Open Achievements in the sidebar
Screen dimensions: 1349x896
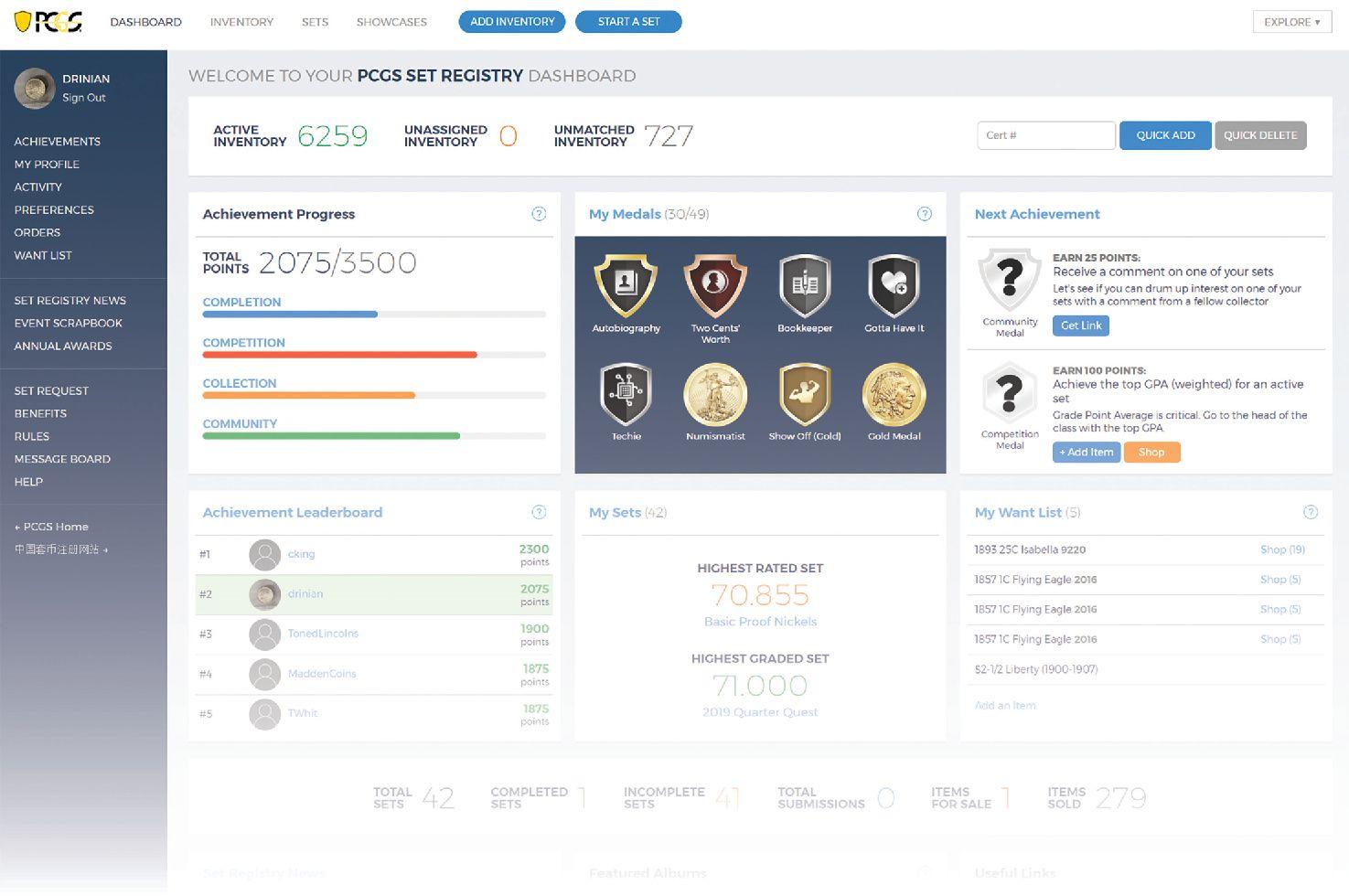[x=58, y=142]
